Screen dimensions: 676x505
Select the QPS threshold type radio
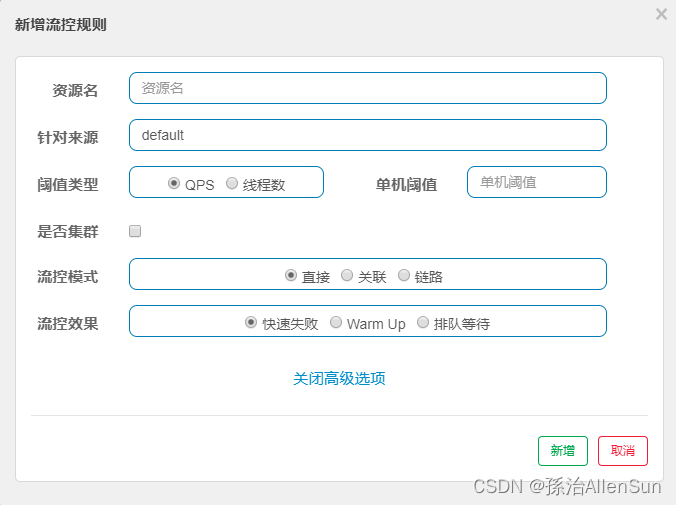click(174, 183)
